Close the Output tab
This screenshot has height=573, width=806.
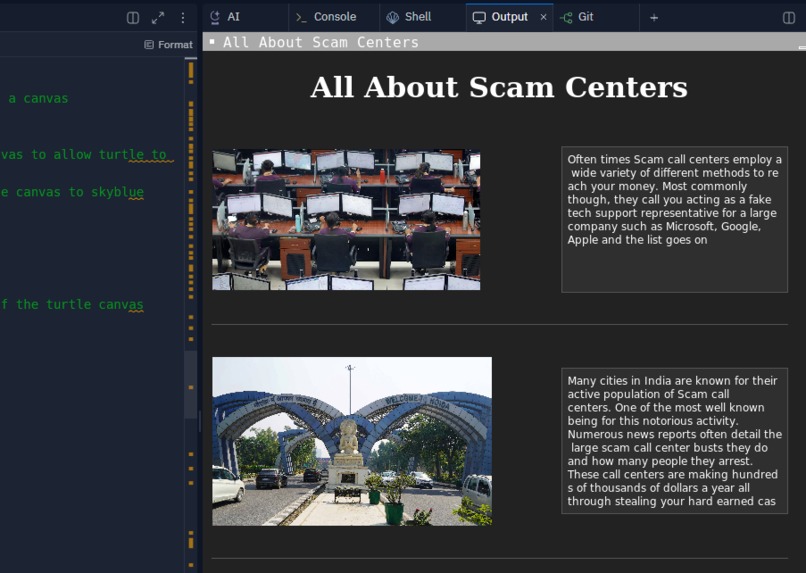(543, 17)
